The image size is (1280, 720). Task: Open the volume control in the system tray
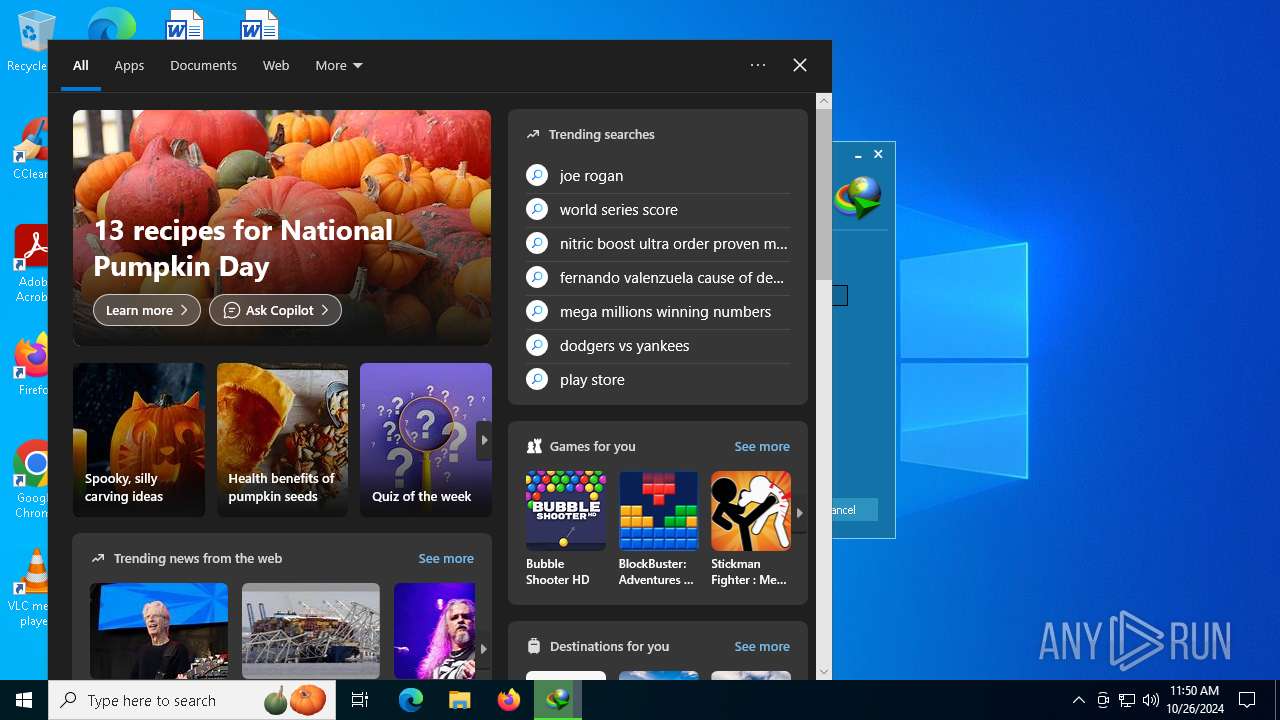(x=1151, y=700)
